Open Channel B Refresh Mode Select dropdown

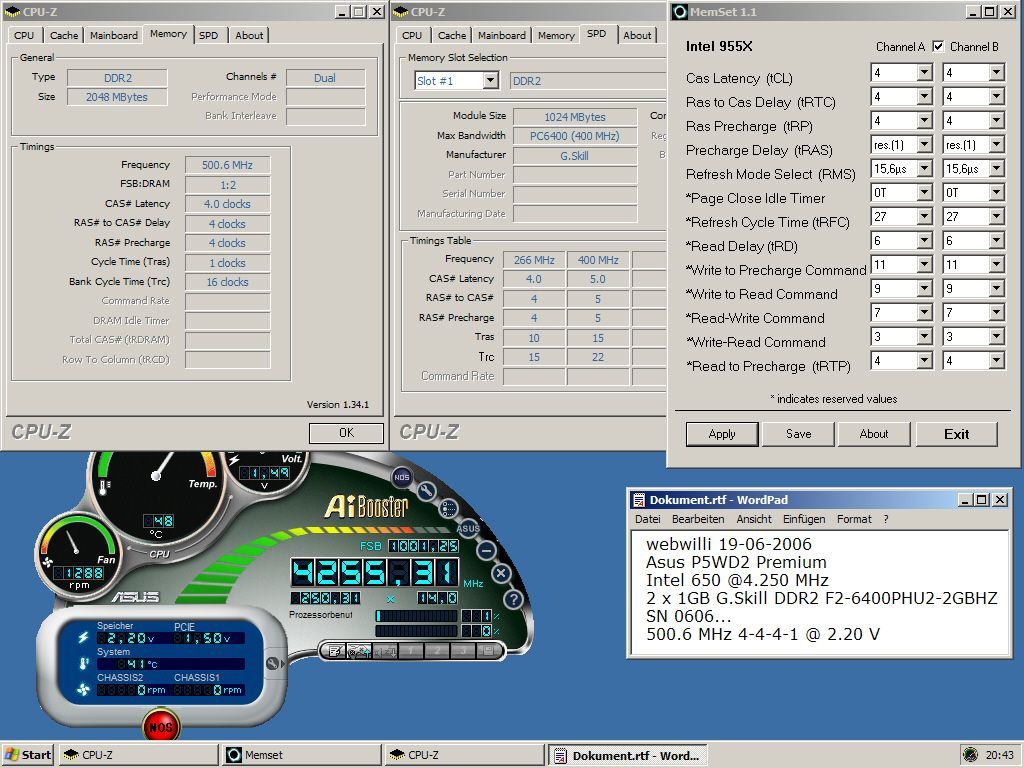pos(996,169)
